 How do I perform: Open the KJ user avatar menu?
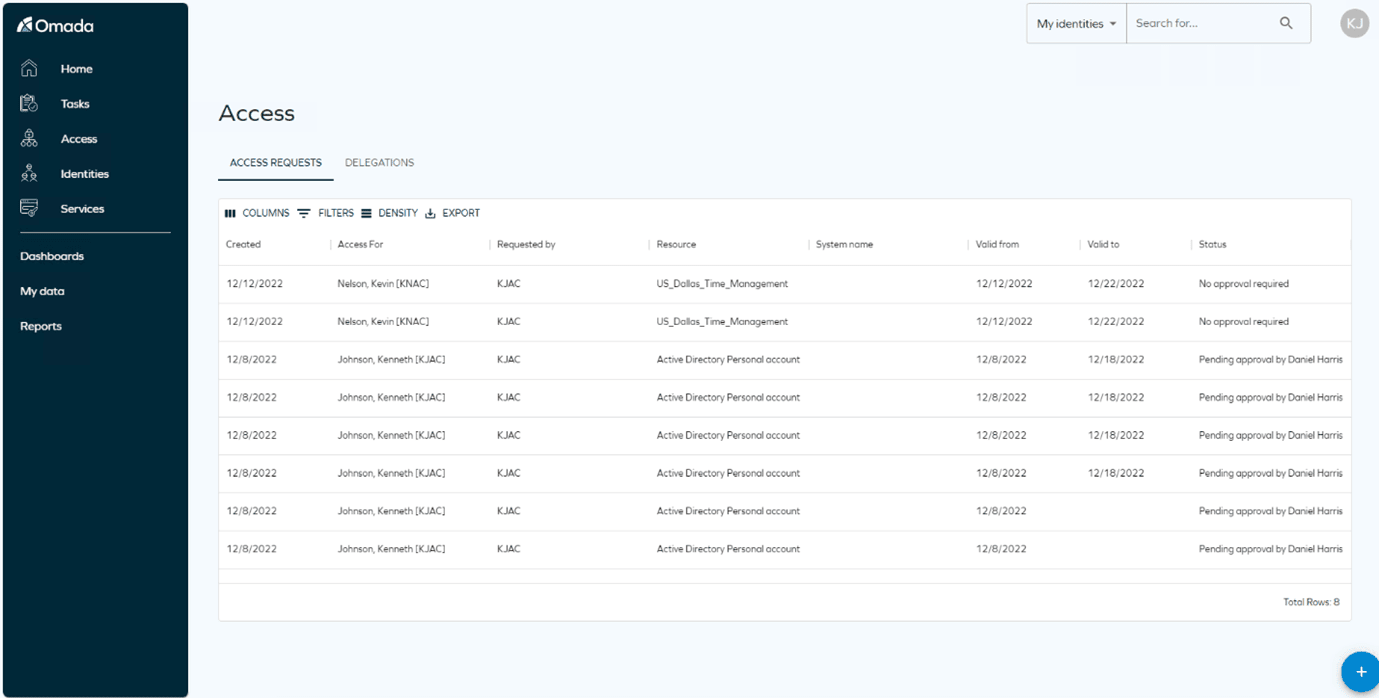coord(1354,22)
